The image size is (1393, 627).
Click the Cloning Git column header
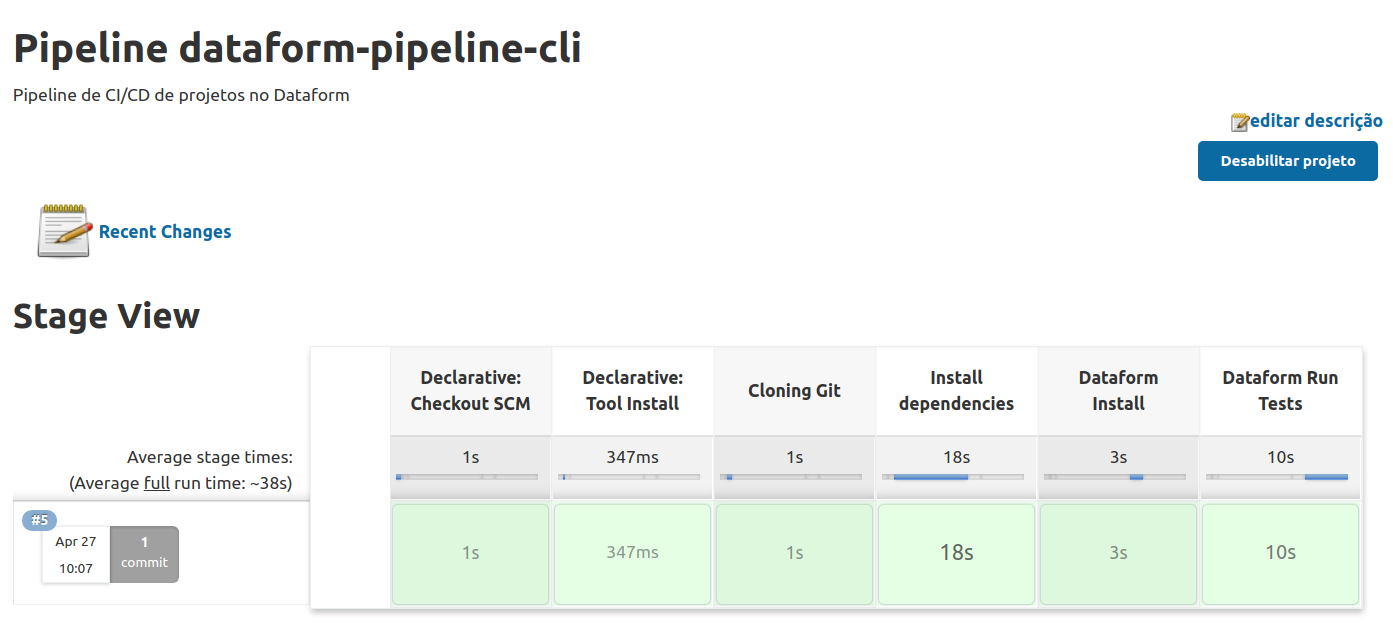(x=794, y=390)
